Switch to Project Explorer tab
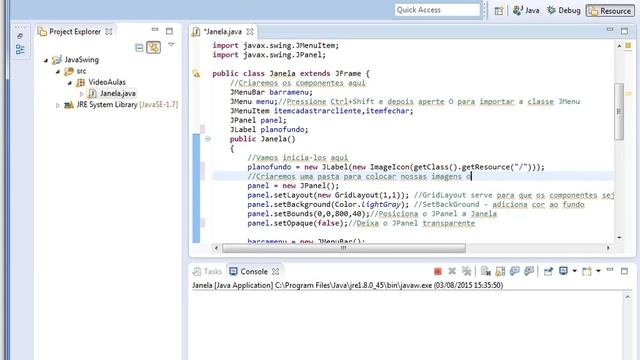 pyautogui.click(x=75, y=31)
